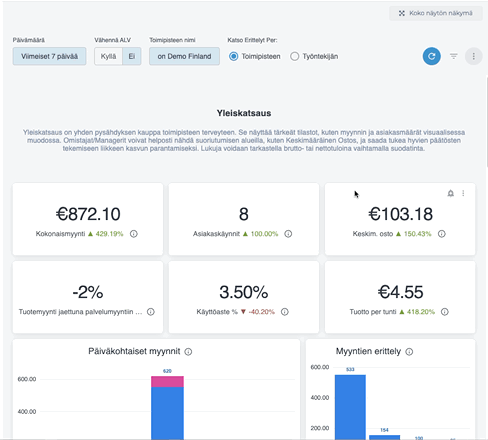Viewport: 488px width, 440px height.
Task: Click the Yleiskatsaus heading
Action: coord(244,113)
